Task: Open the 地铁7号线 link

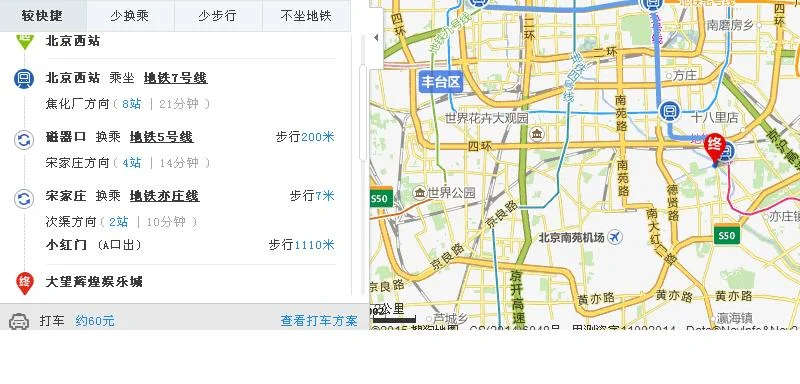Action: point(176,78)
